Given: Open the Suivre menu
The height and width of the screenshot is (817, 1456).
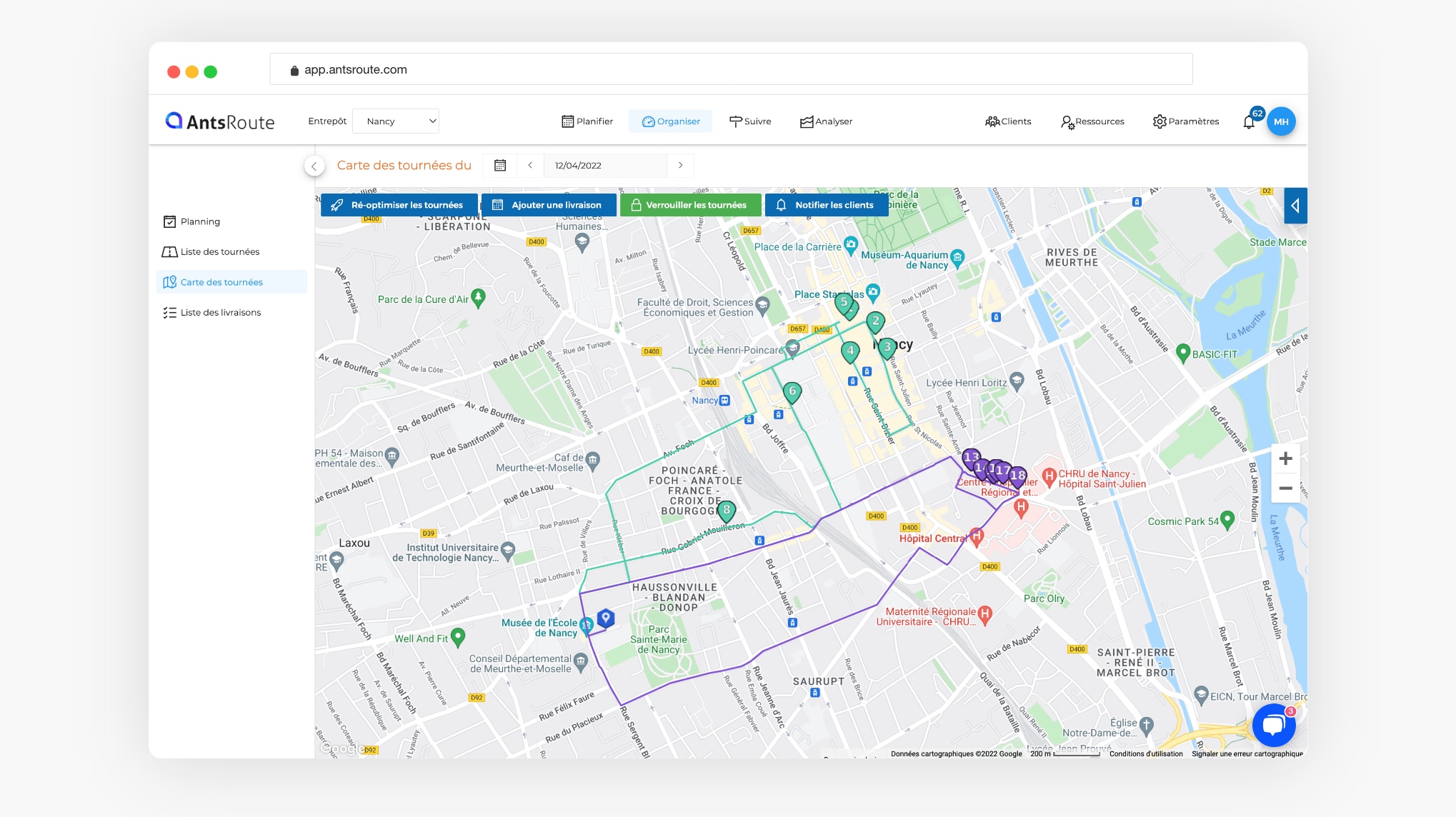Looking at the screenshot, I should point(750,121).
